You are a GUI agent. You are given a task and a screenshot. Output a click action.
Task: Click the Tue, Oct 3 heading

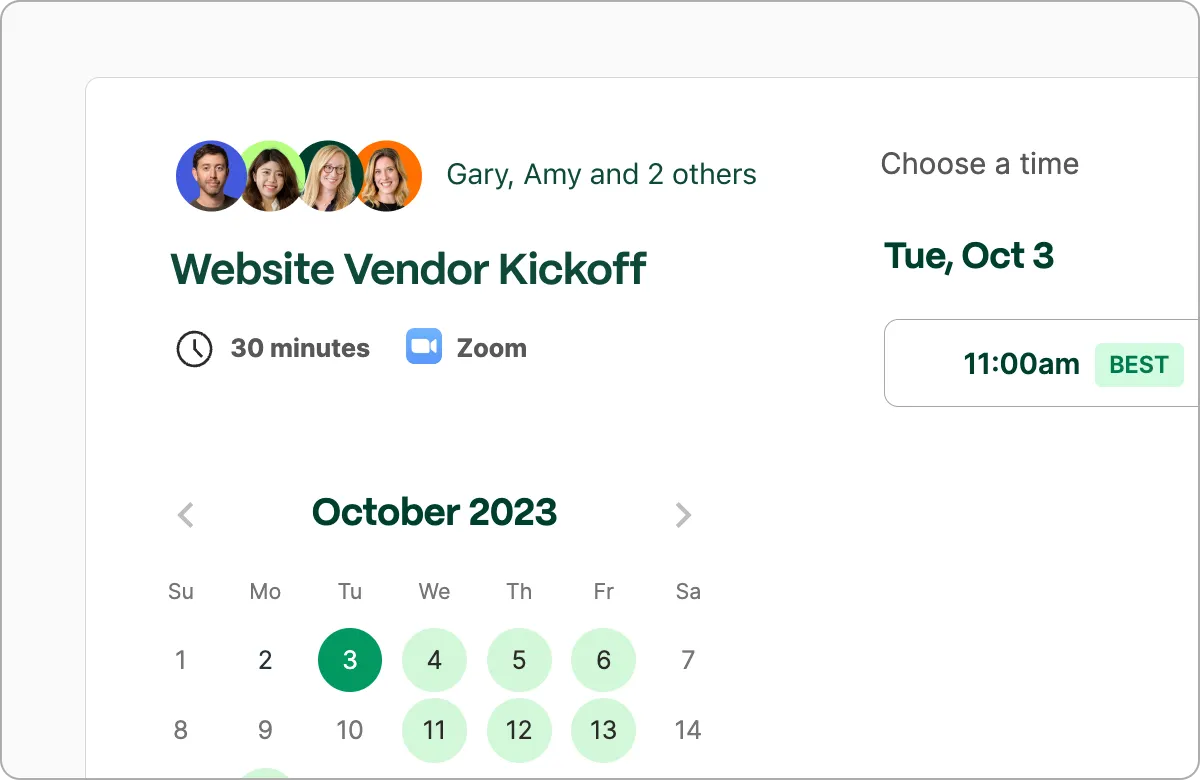(x=969, y=256)
